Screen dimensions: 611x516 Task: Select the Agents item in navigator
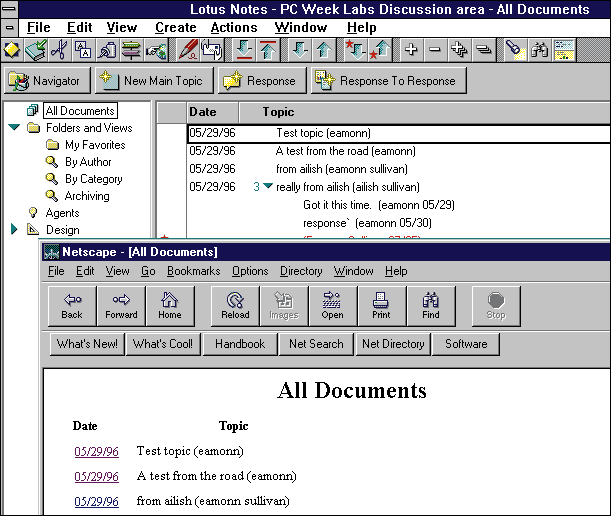point(62,213)
